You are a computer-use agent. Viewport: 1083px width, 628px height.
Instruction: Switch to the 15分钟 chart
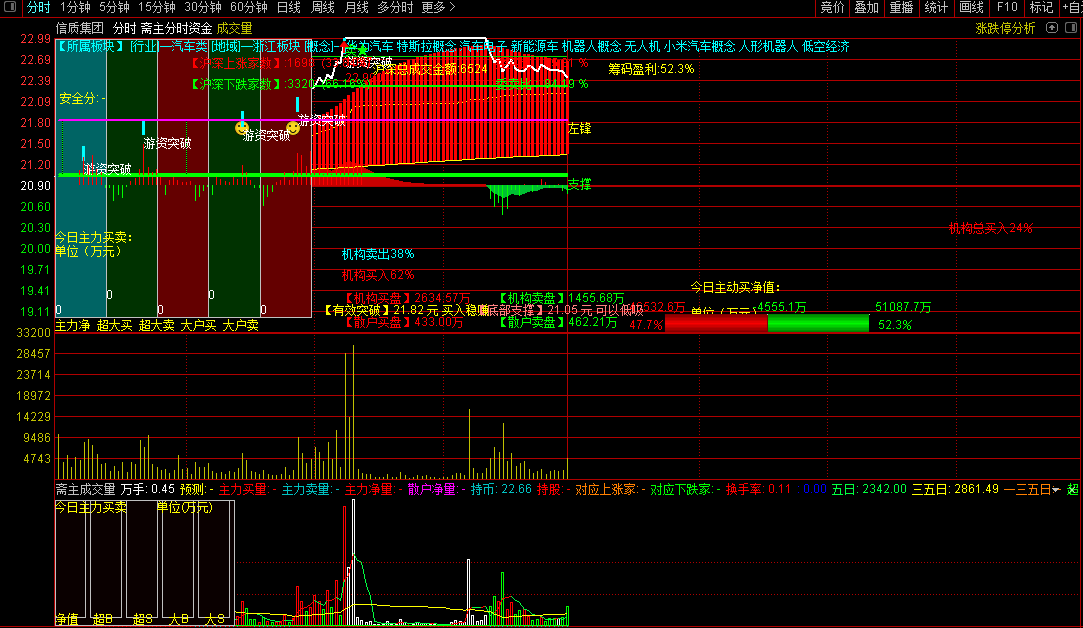157,8
